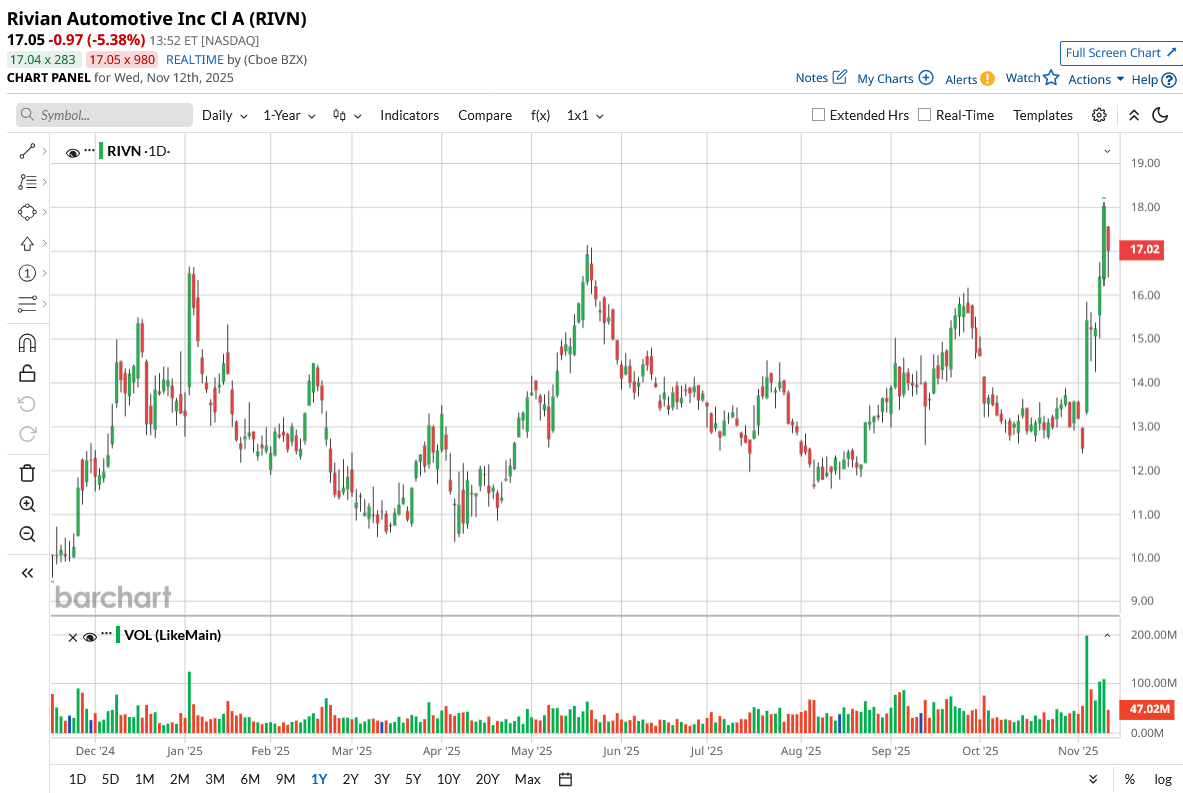
Task: Click the RIVN green color swatch
Action: click(101, 149)
